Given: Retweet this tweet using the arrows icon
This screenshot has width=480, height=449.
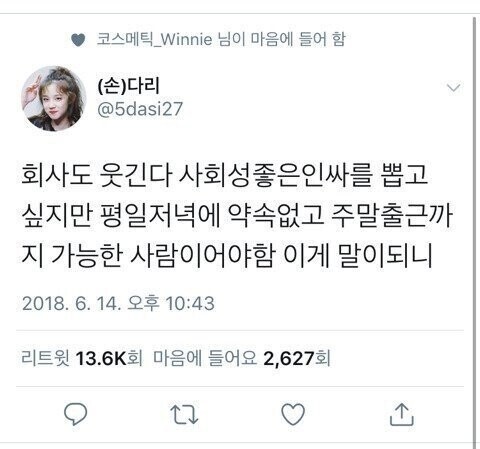Looking at the screenshot, I should [184, 414].
